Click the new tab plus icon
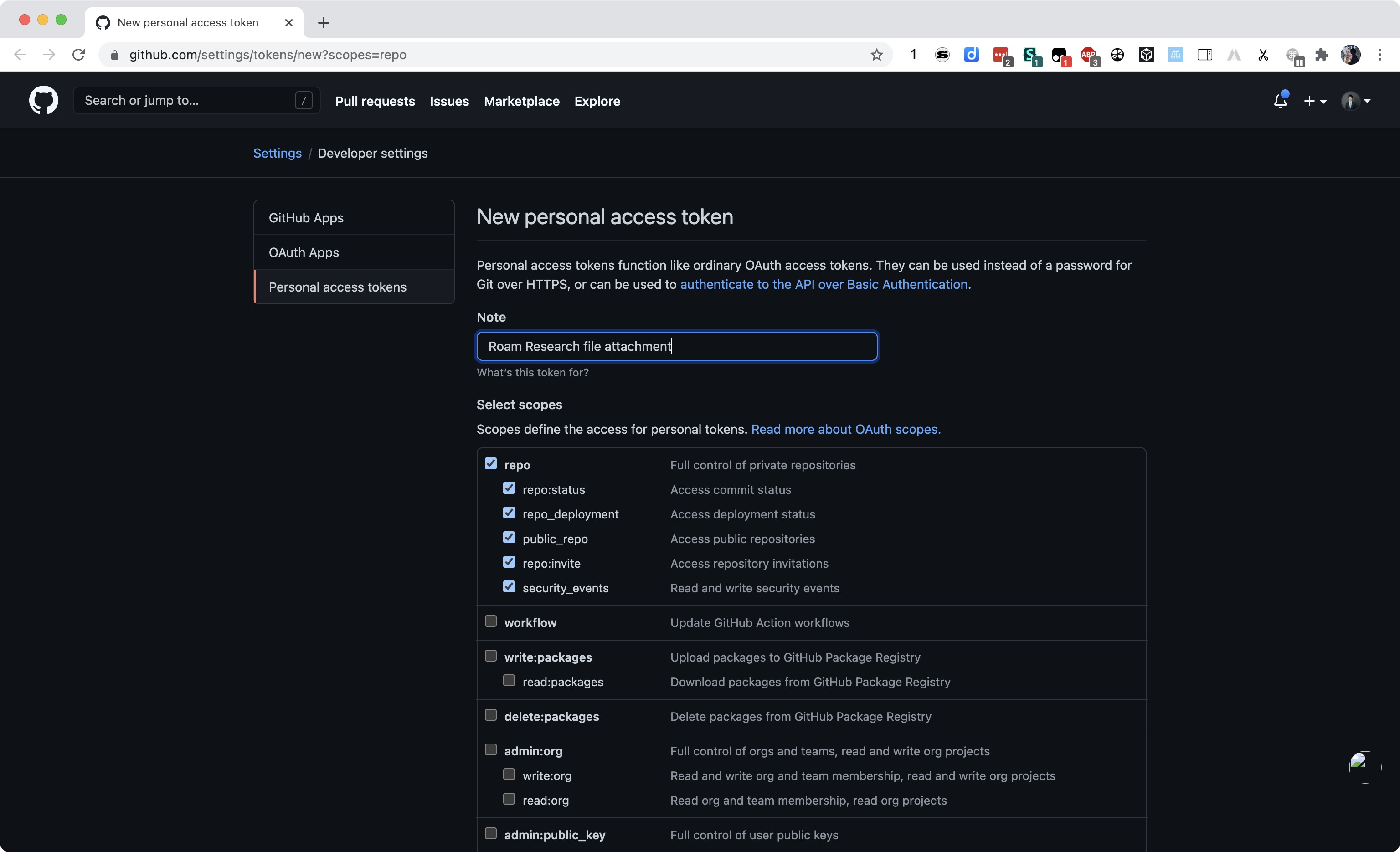The height and width of the screenshot is (852, 1400). (x=322, y=20)
